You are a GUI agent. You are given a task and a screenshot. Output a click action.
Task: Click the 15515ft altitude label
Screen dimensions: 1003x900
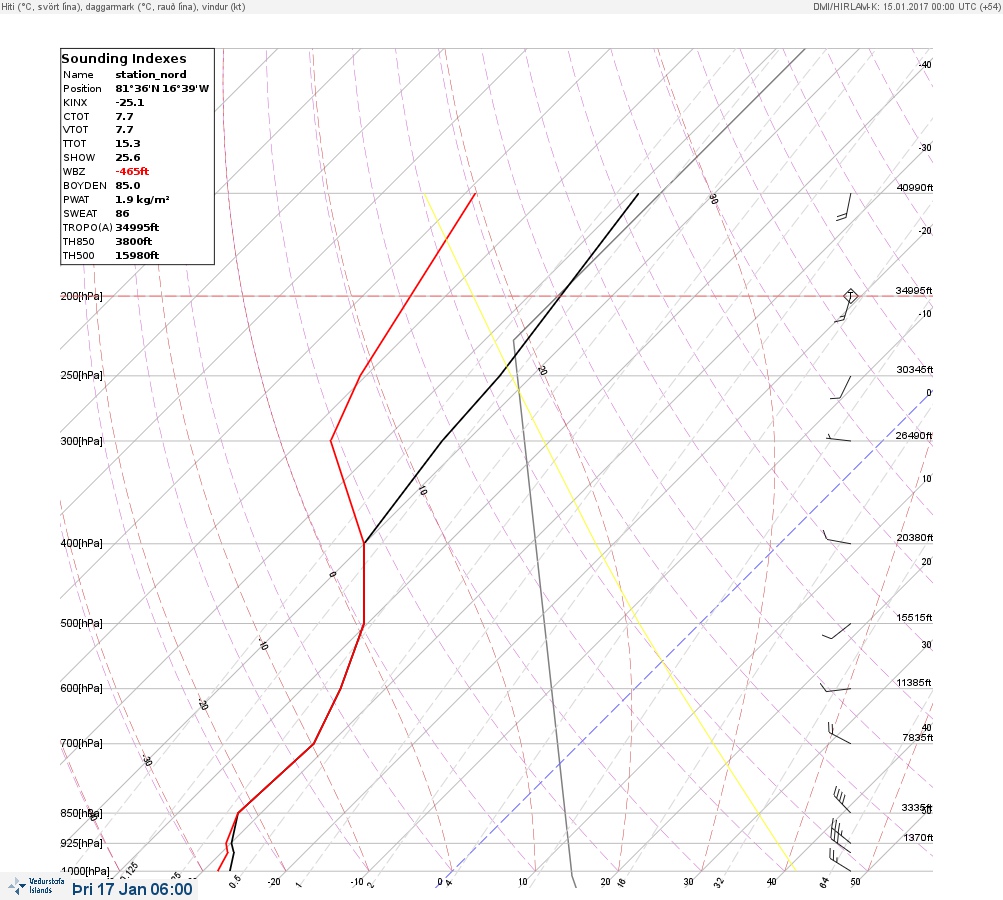[x=914, y=617]
